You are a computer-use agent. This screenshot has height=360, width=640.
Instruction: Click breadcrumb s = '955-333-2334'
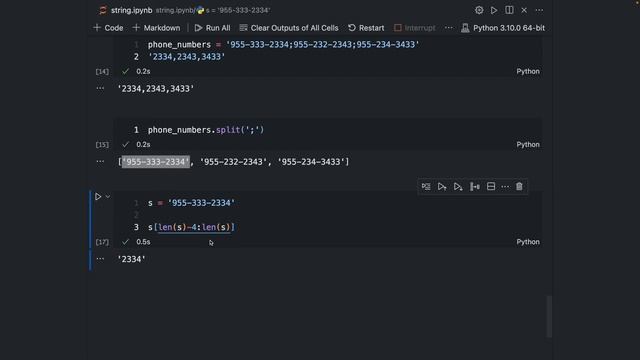tap(233, 10)
